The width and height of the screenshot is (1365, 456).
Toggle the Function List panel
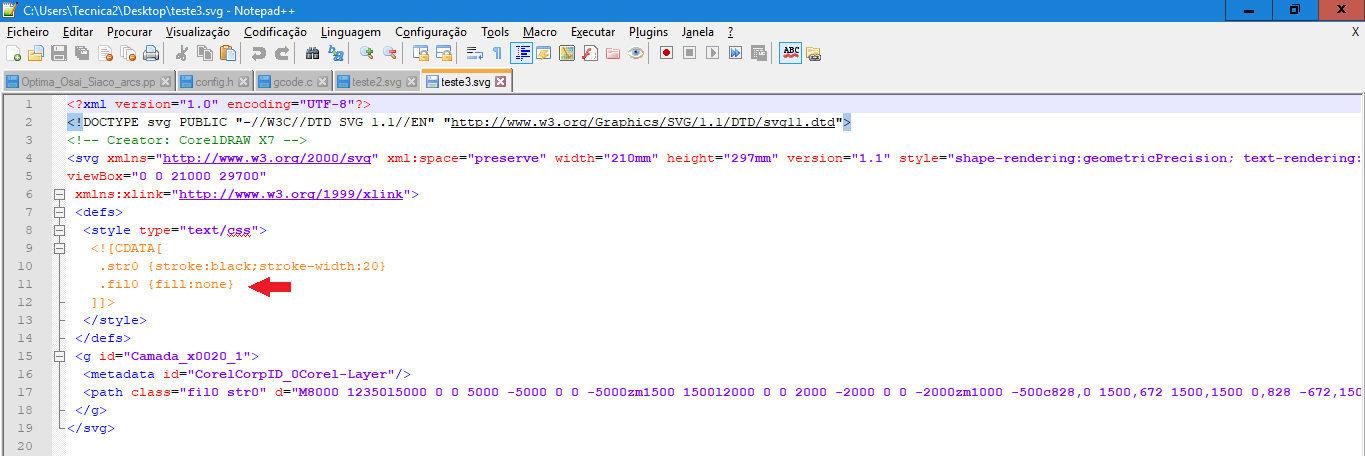pos(590,53)
